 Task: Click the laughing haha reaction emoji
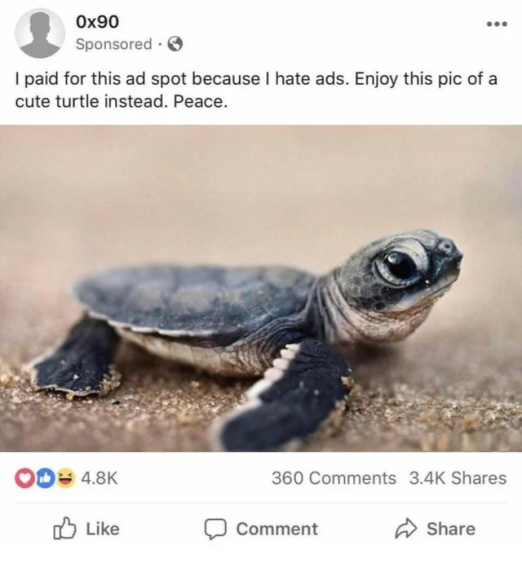click(x=65, y=478)
